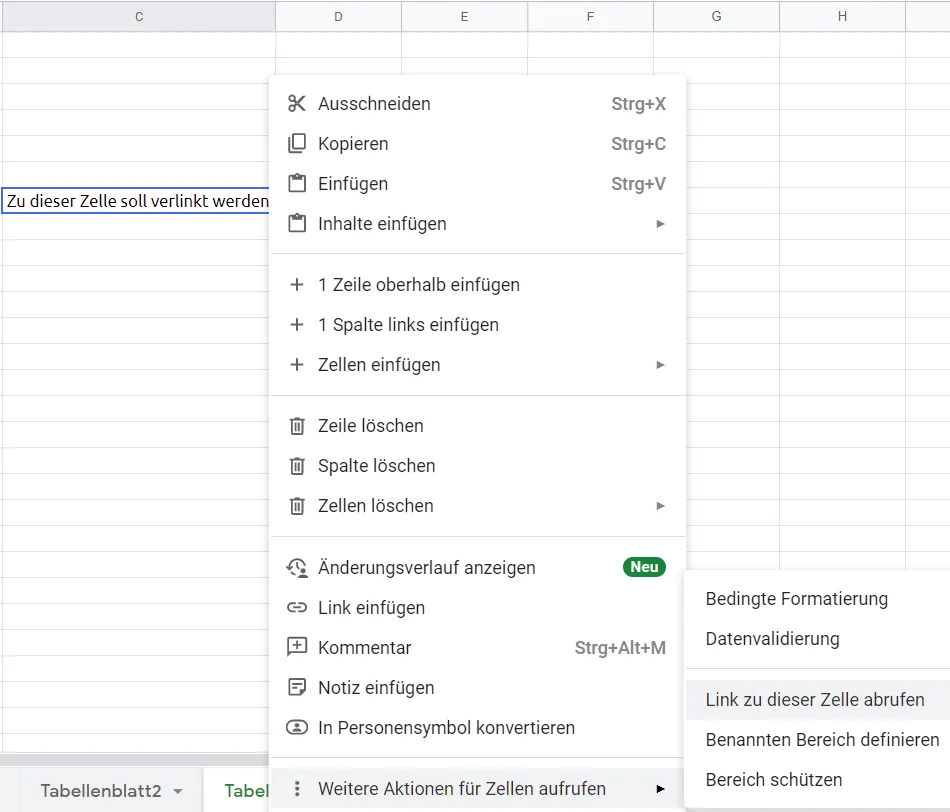Click the trash icon beside Zeile löschen

coord(296,426)
